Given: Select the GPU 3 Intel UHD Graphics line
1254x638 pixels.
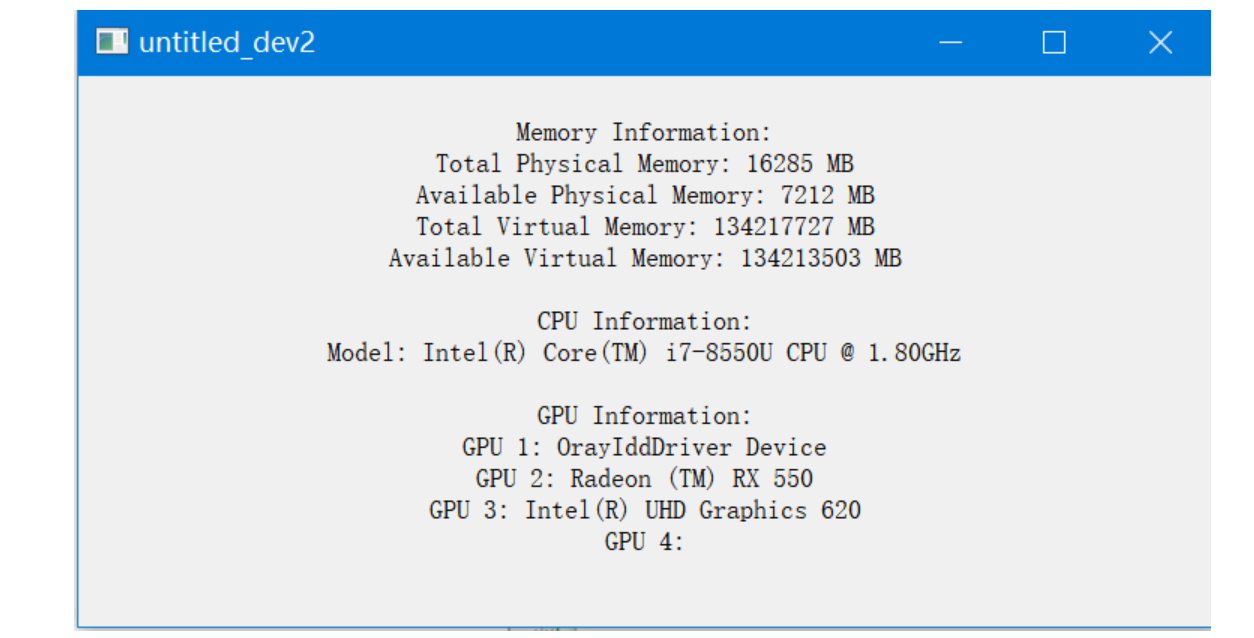Looking at the screenshot, I should 644,510.
